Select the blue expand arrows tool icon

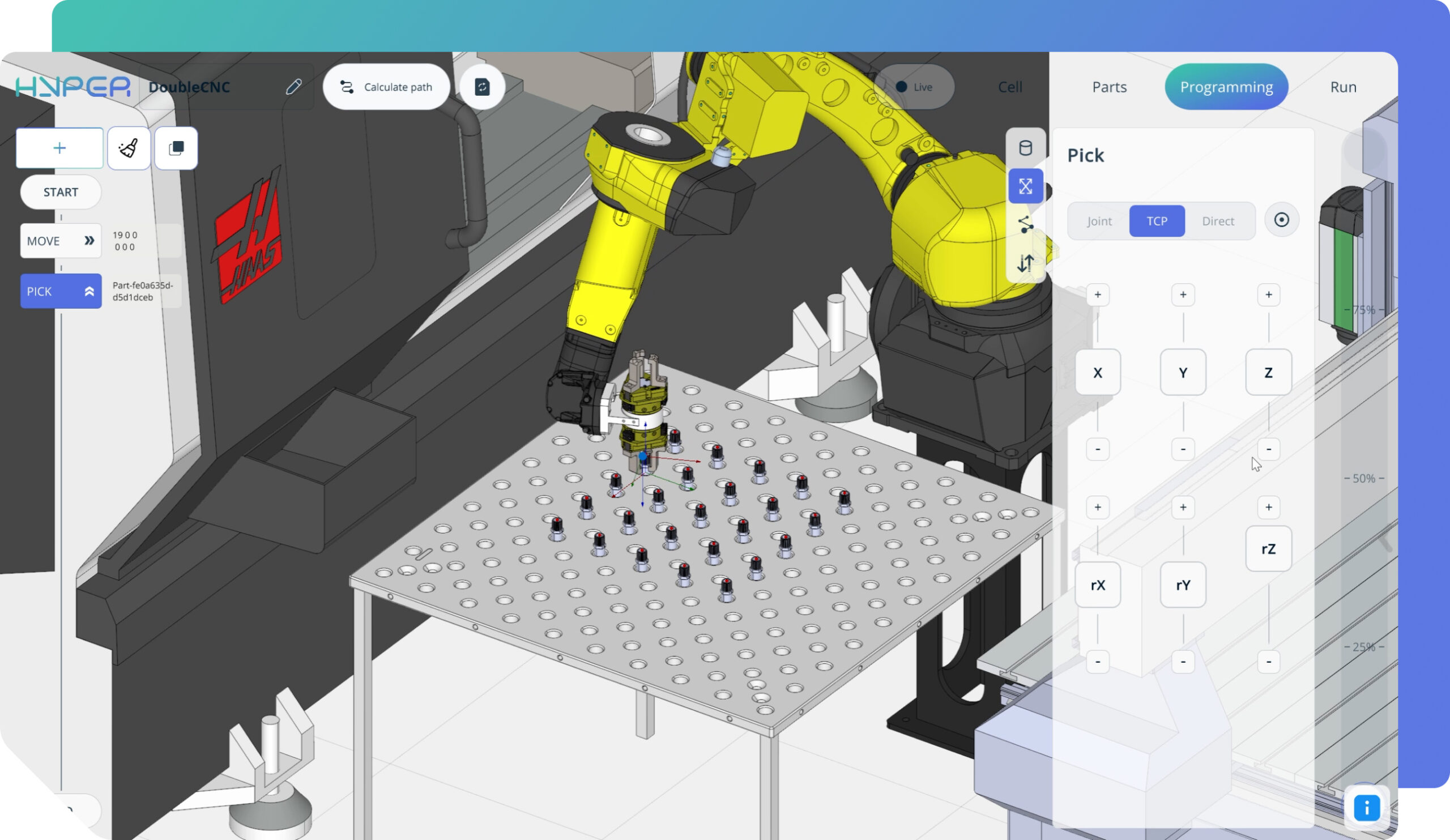[x=1025, y=186]
